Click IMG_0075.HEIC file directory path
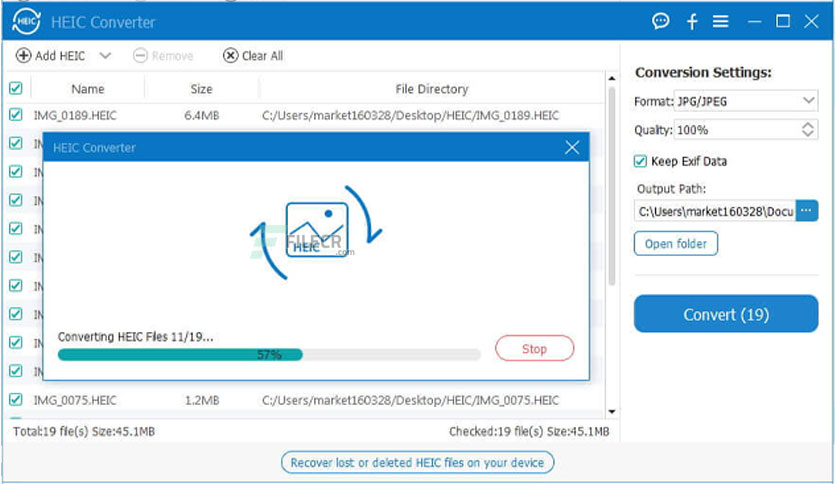The width and height of the screenshot is (836, 484). (411, 400)
